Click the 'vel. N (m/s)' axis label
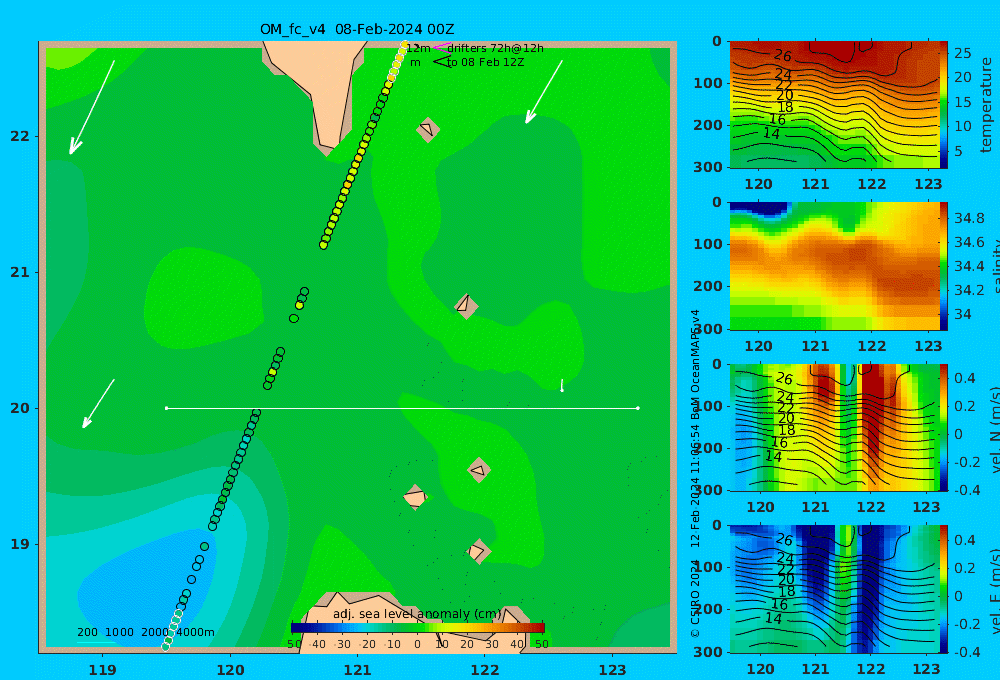1000x680 pixels. click(x=996, y=429)
